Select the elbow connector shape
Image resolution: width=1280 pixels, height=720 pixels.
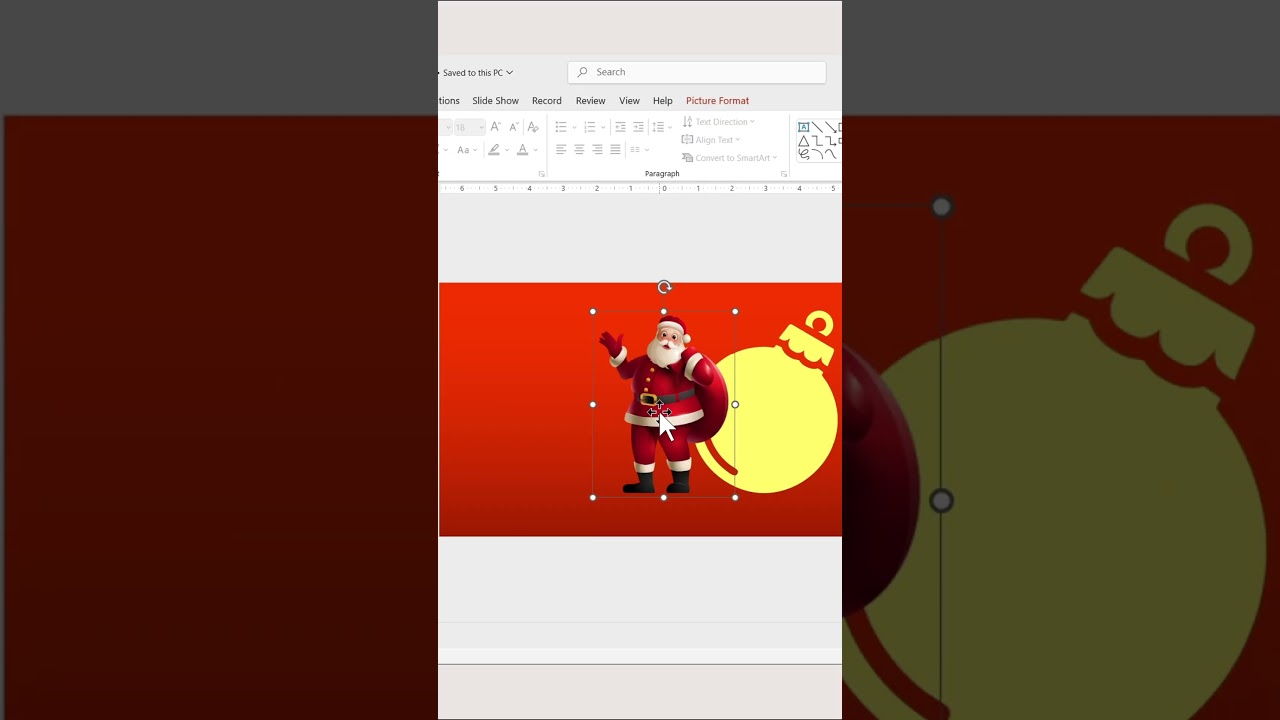click(x=818, y=141)
